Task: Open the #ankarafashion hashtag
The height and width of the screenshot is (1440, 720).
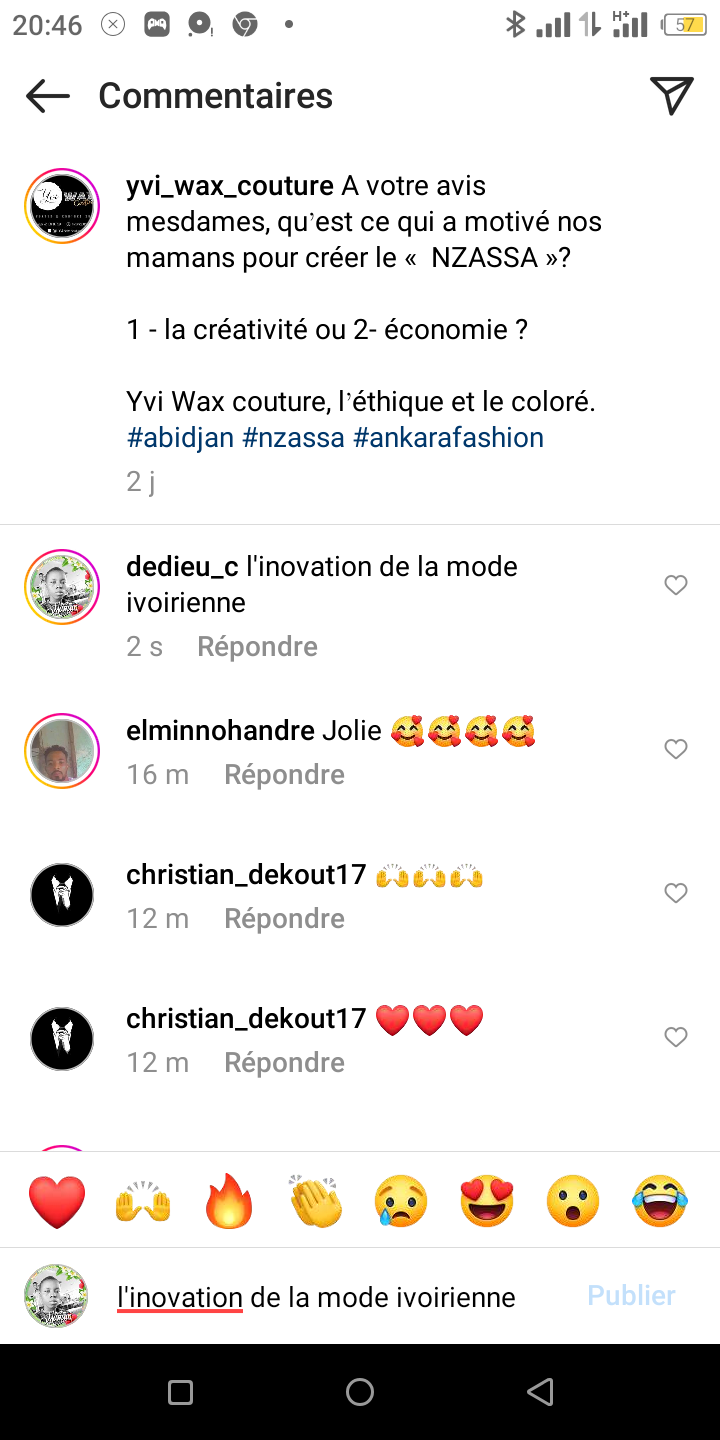Action: [x=449, y=438]
